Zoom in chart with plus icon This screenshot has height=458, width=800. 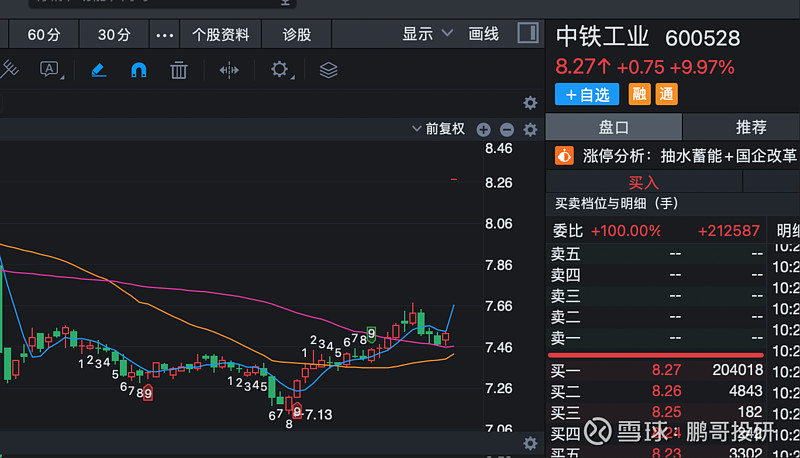pos(484,129)
